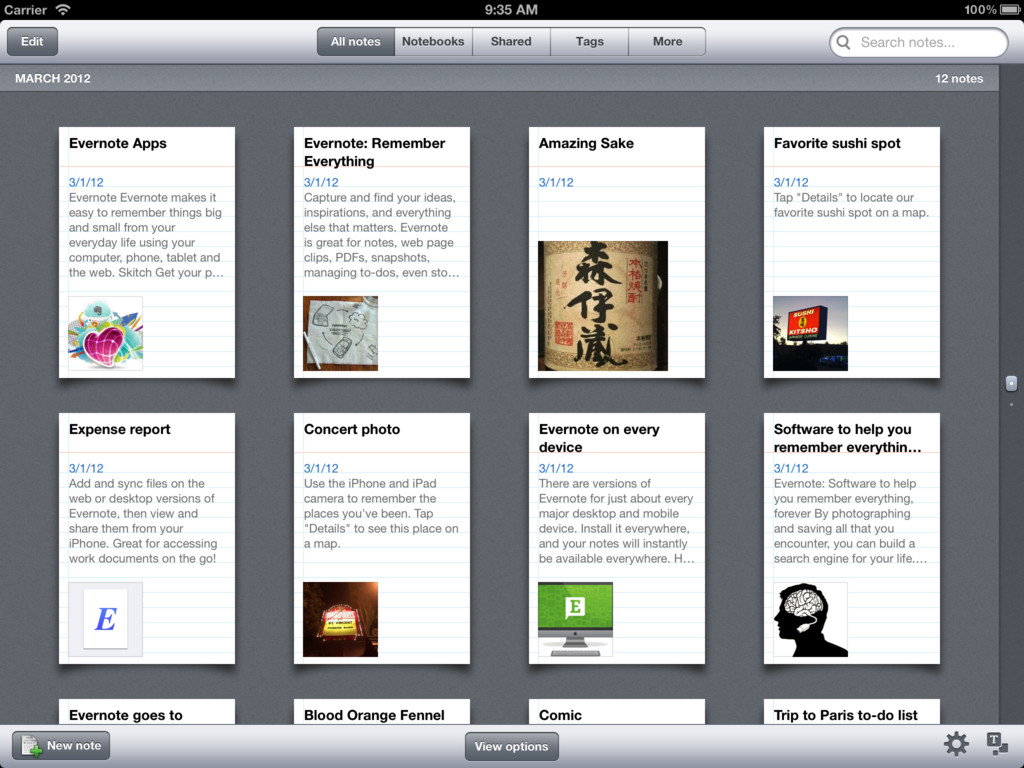Tap the text size icon beside the gear
Screen dimensions: 1024x768
tap(997, 744)
